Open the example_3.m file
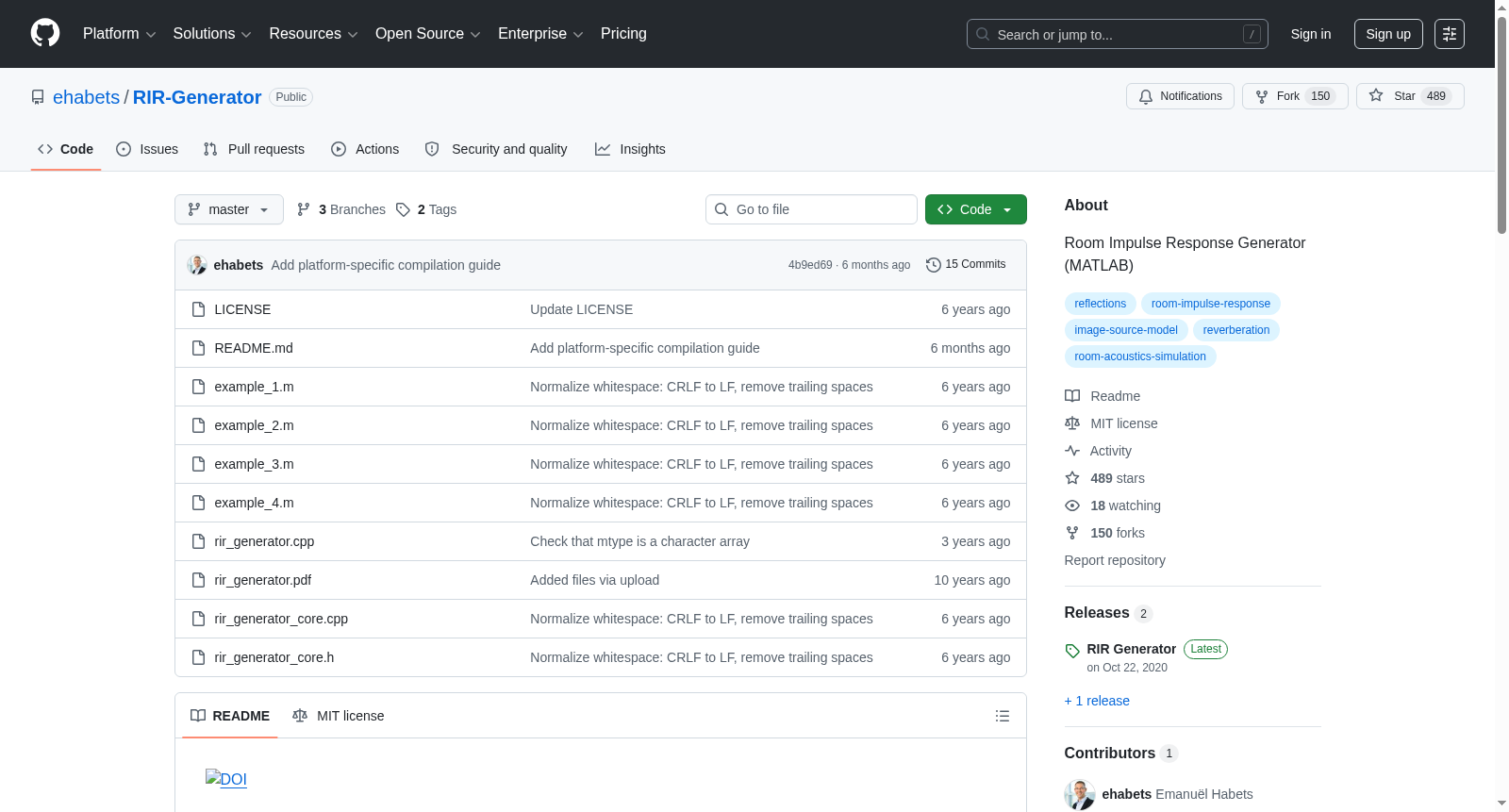 point(254,464)
